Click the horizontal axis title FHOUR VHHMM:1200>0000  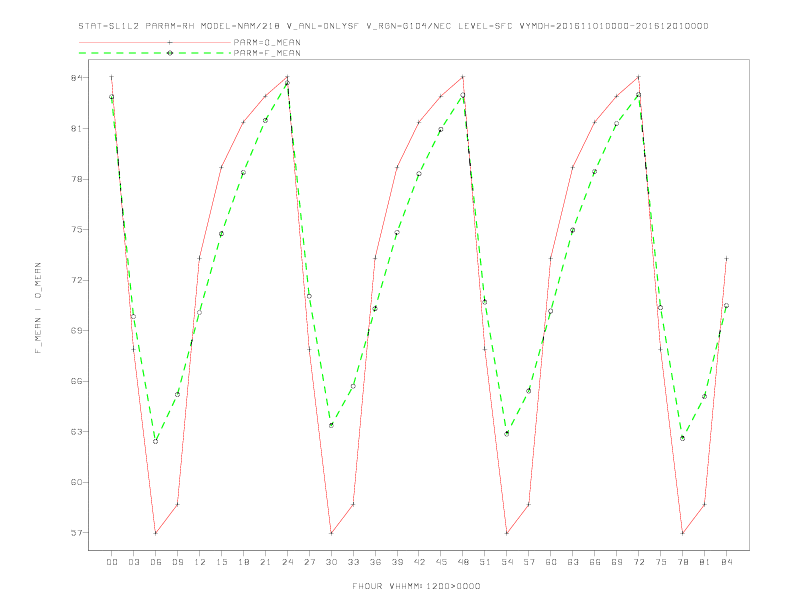click(416, 586)
